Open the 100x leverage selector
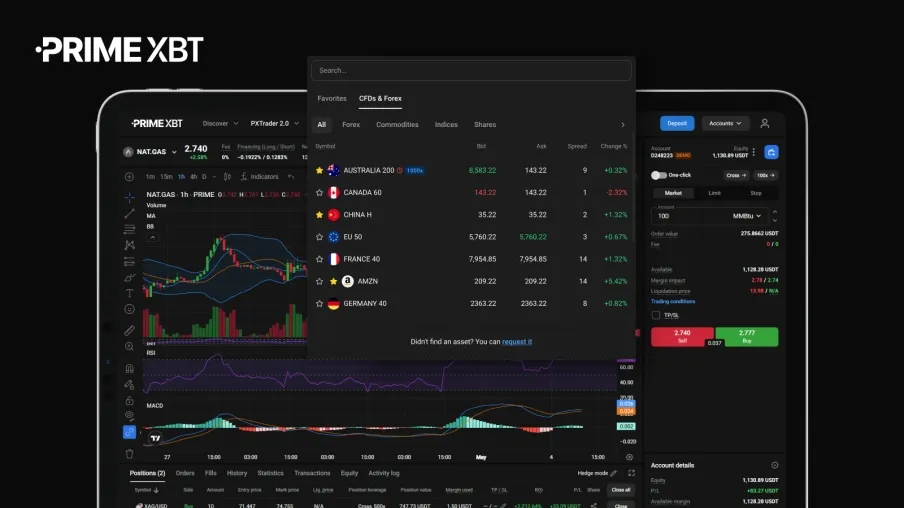 (x=766, y=175)
